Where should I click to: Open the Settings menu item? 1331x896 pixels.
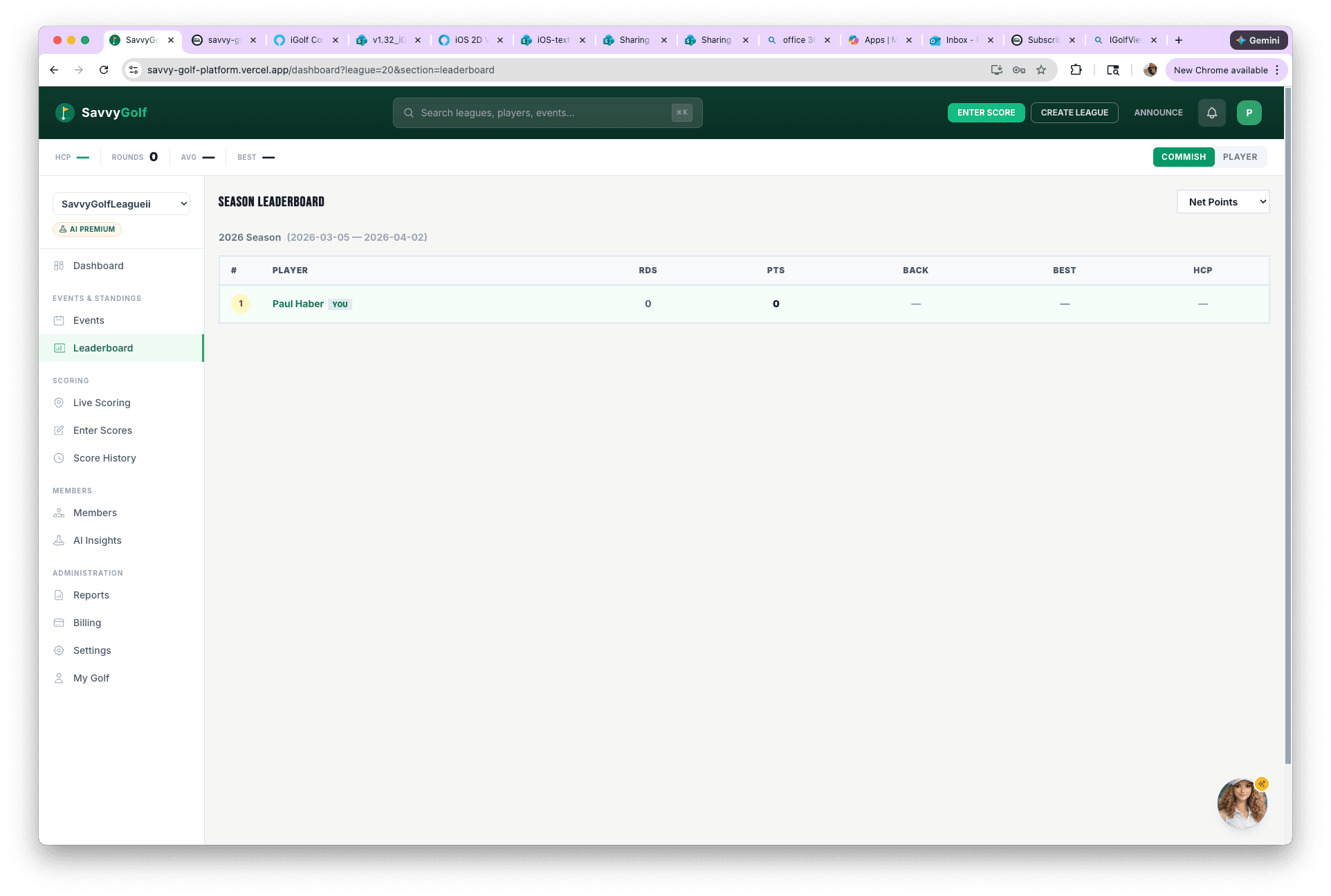(x=92, y=650)
